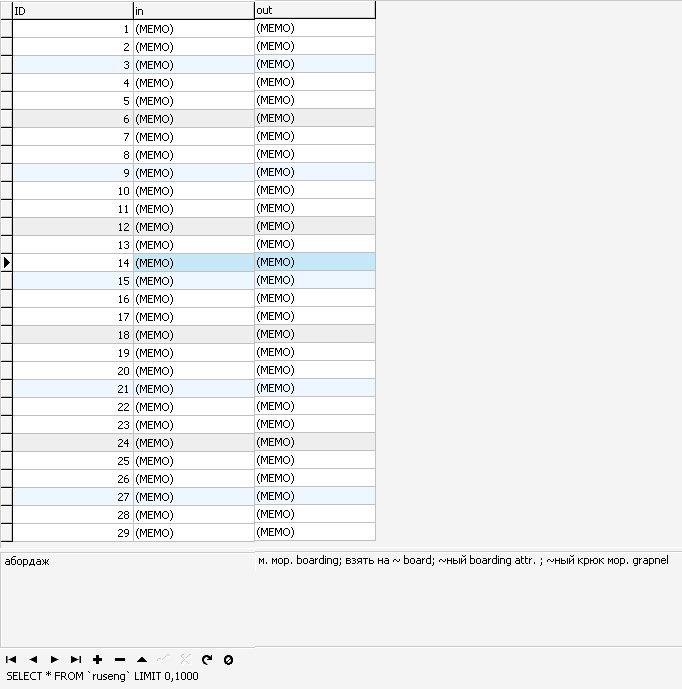Click the row indicator for row 1
This screenshot has height=689, width=682.
point(6,29)
